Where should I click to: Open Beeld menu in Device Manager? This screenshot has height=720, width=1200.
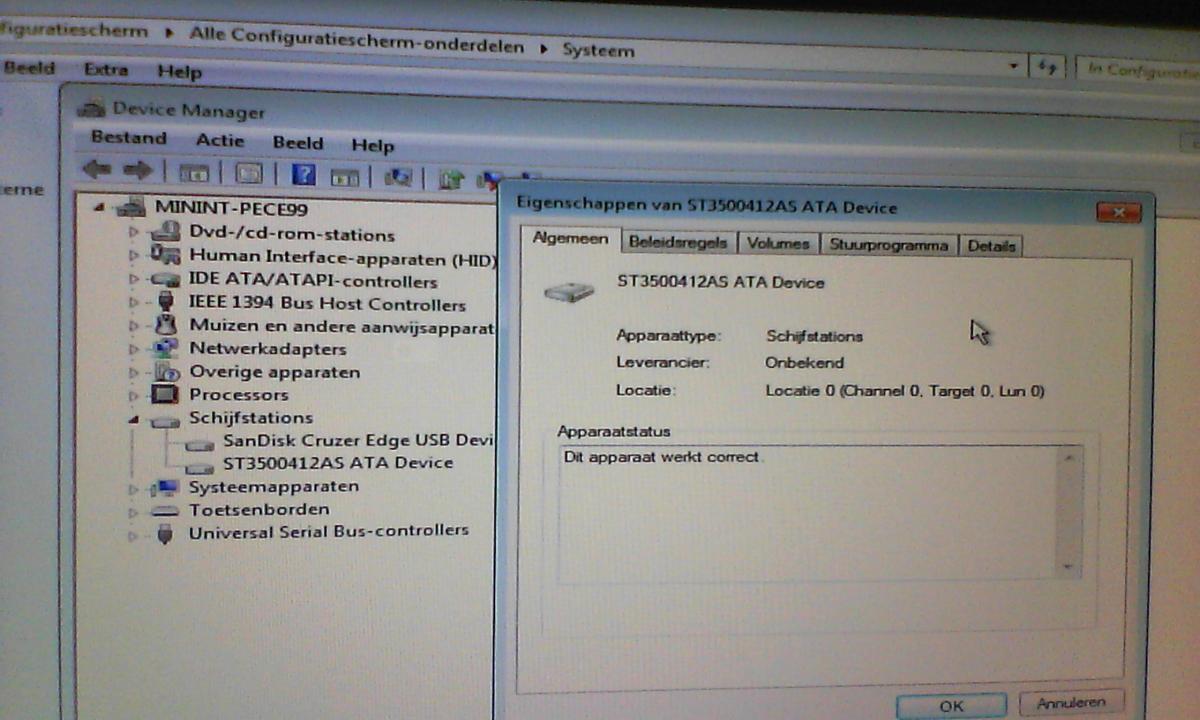(x=298, y=142)
